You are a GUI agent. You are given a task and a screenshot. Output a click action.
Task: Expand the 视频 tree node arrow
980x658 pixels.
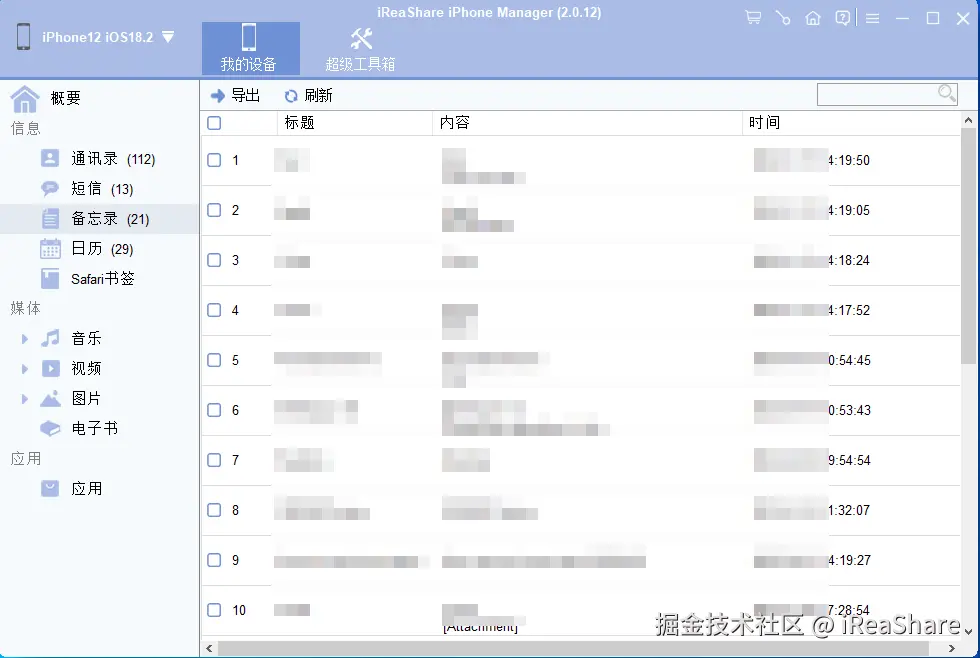pos(24,369)
